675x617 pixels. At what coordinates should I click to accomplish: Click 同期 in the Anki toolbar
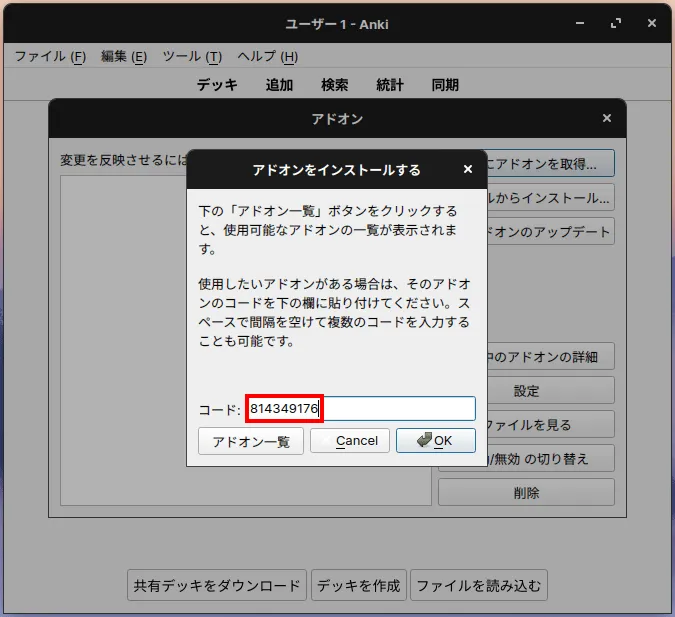coord(445,84)
